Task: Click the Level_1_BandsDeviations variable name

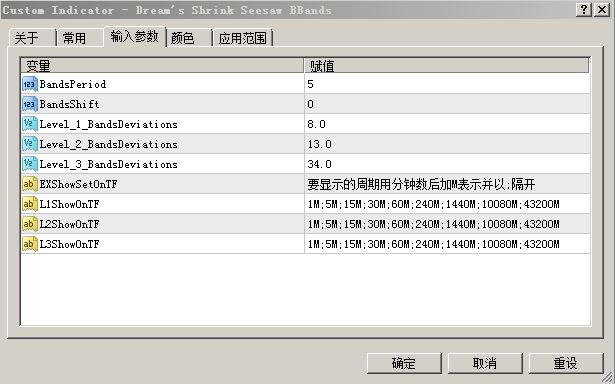Action: pos(109,124)
